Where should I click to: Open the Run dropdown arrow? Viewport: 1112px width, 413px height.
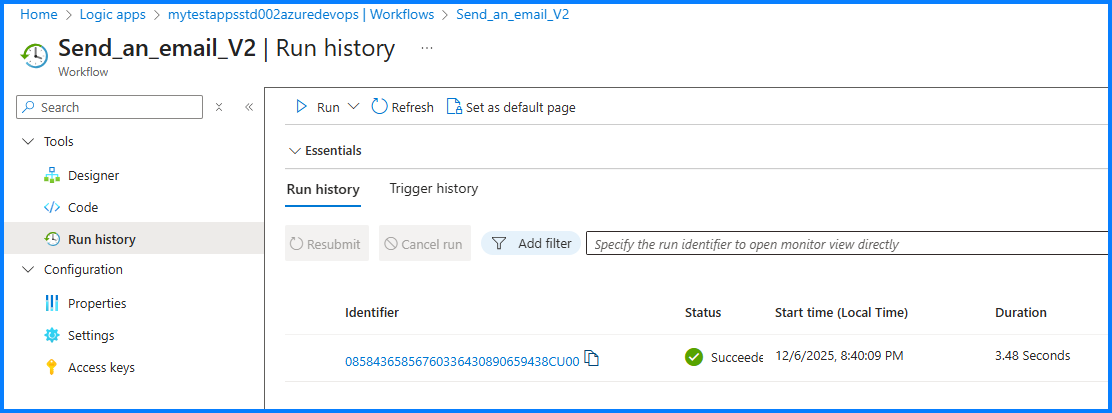pos(355,107)
